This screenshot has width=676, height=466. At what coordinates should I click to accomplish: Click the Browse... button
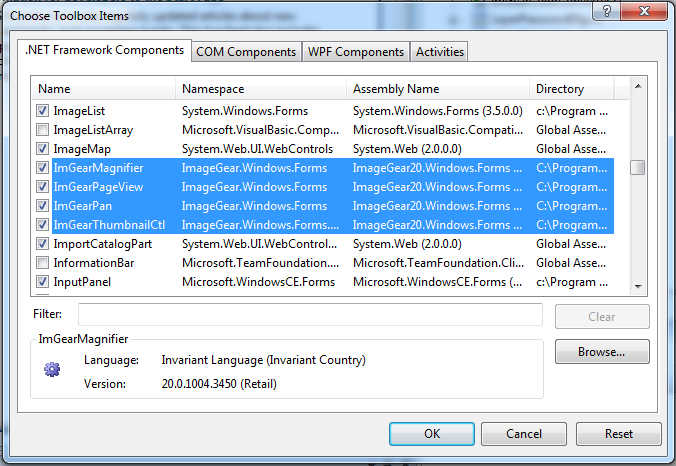click(x=602, y=352)
